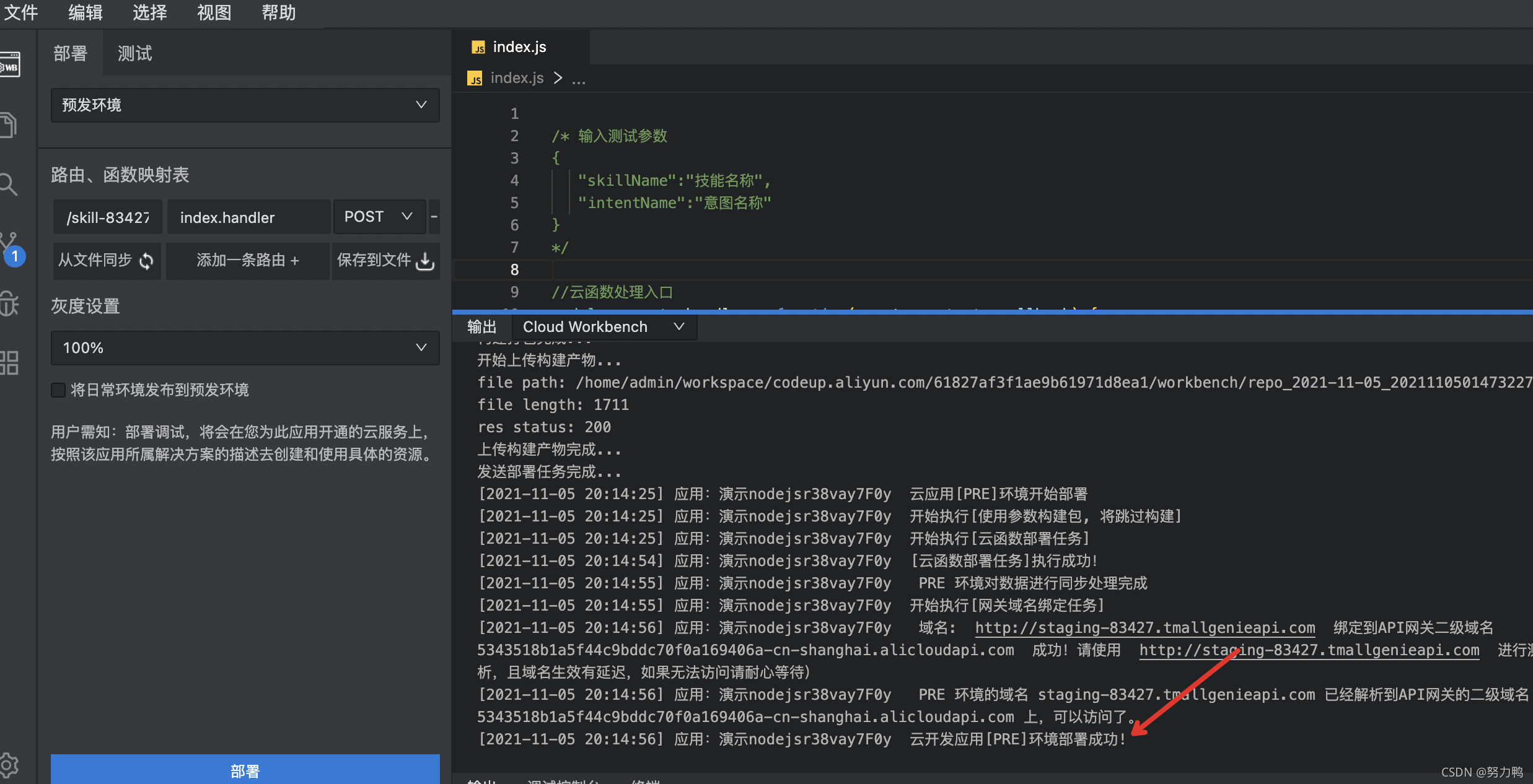Viewport: 1533px width, 784px height.
Task: Open the file explorer sidebar icon
Action: 9,125
